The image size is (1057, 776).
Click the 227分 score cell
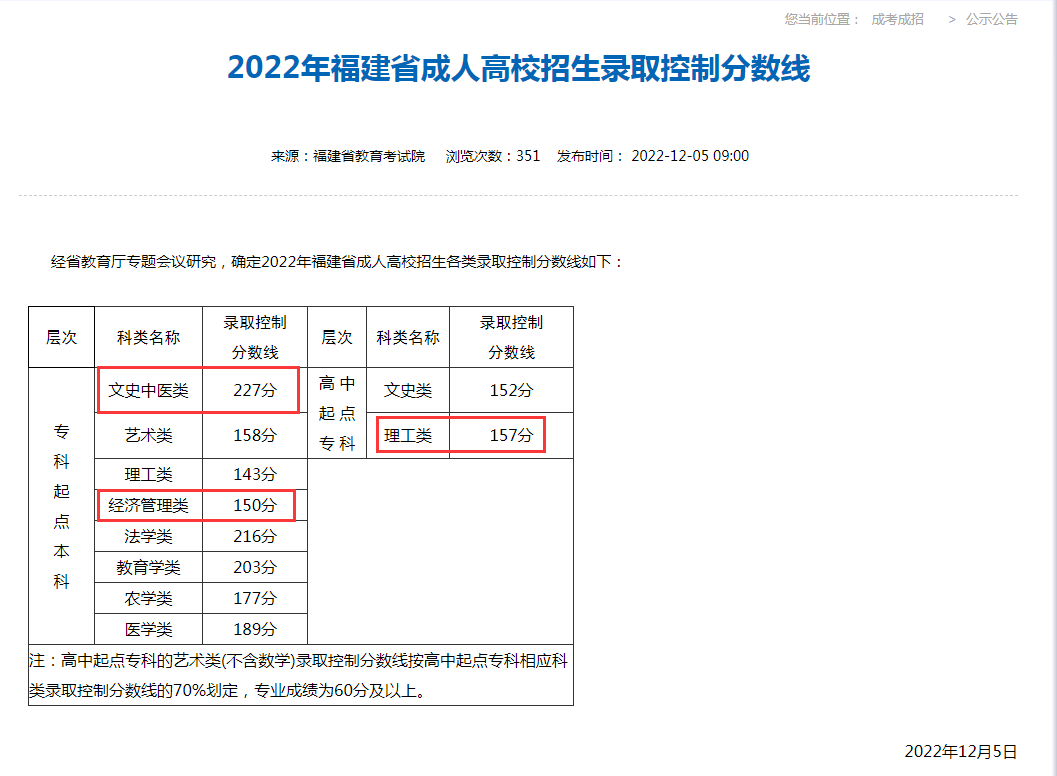click(254, 390)
